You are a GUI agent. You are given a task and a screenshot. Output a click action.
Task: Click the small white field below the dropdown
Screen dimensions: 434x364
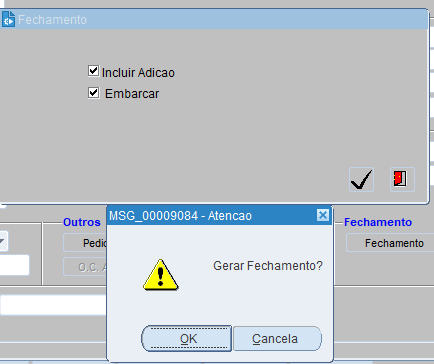point(14,265)
